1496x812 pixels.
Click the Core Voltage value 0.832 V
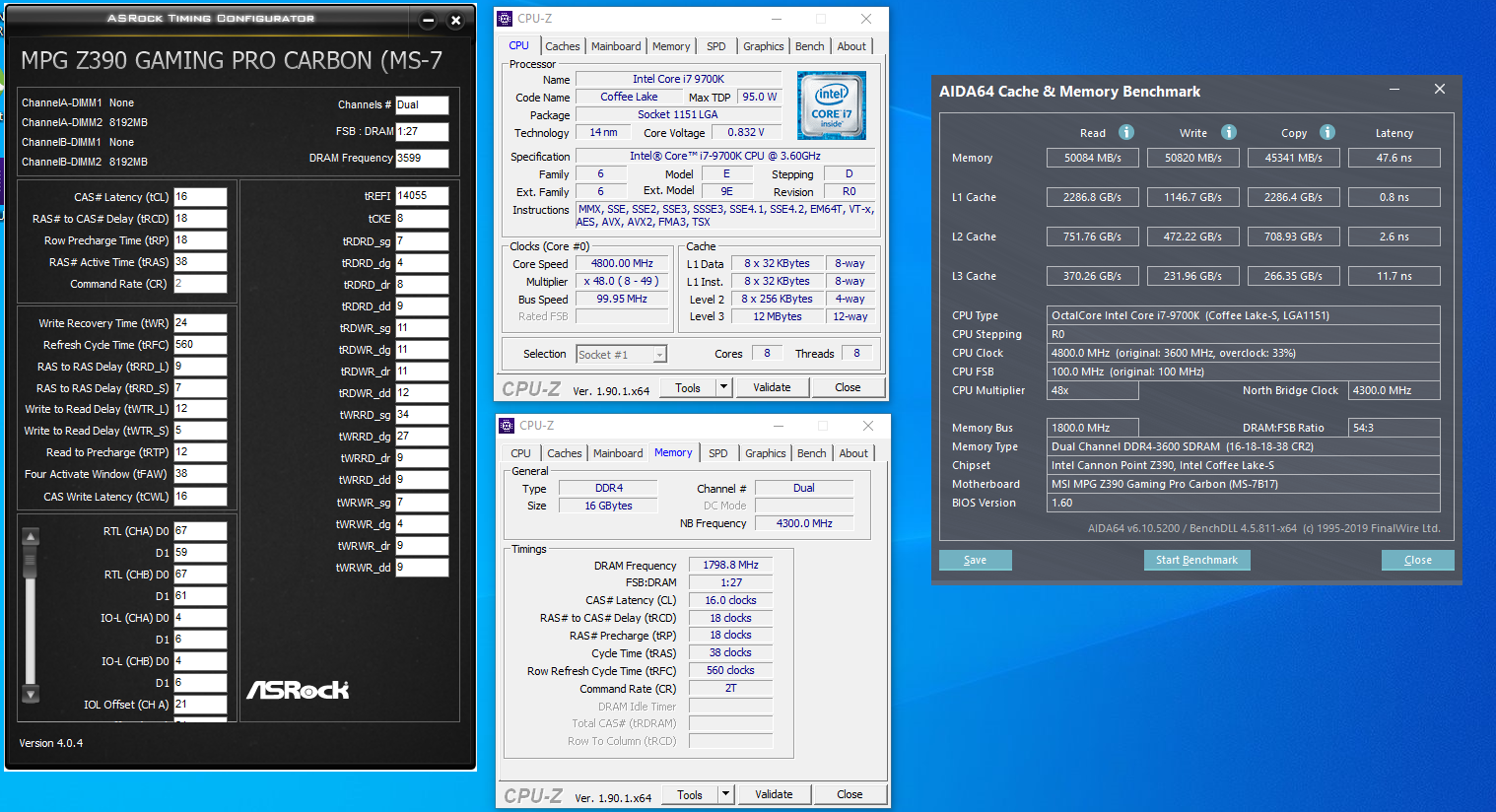(746, 132)
